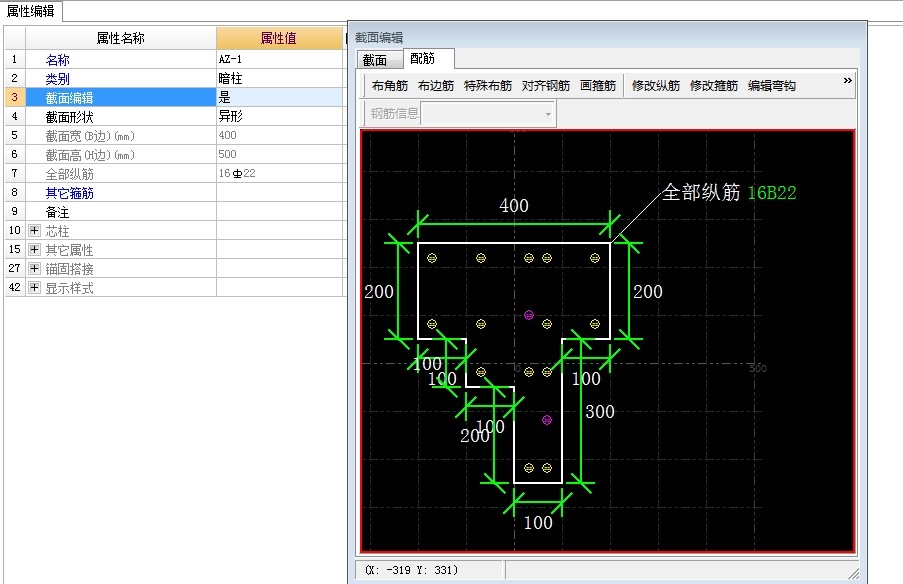903x584 pixels.
Task: Select the top-right corner rebar point
Action: click(595, 258)
